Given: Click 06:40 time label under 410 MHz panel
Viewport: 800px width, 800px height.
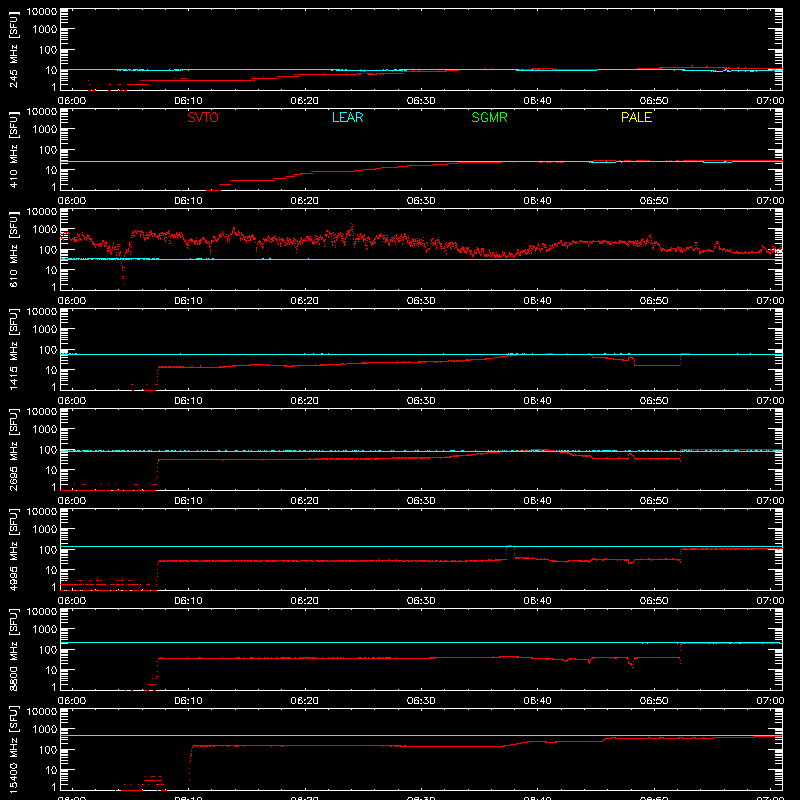Looking at the screenshot, I should coord(537,201).
